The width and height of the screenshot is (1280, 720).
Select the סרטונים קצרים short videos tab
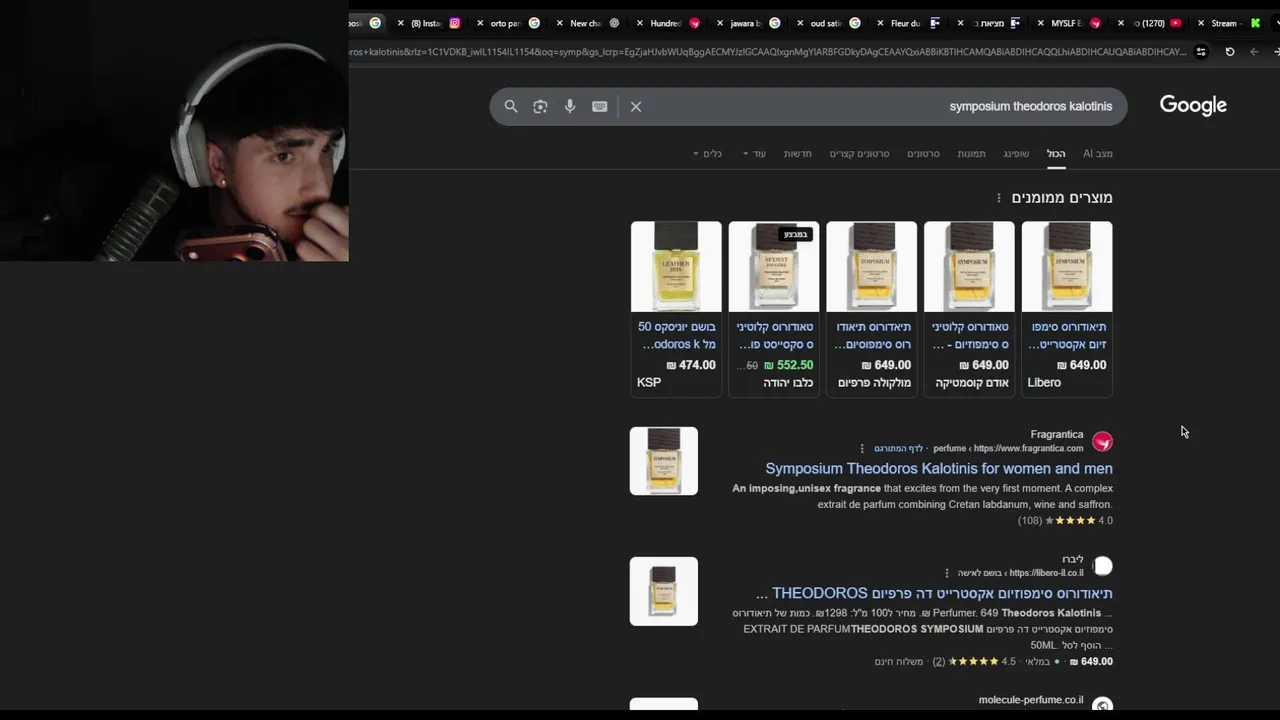(859, 154)
